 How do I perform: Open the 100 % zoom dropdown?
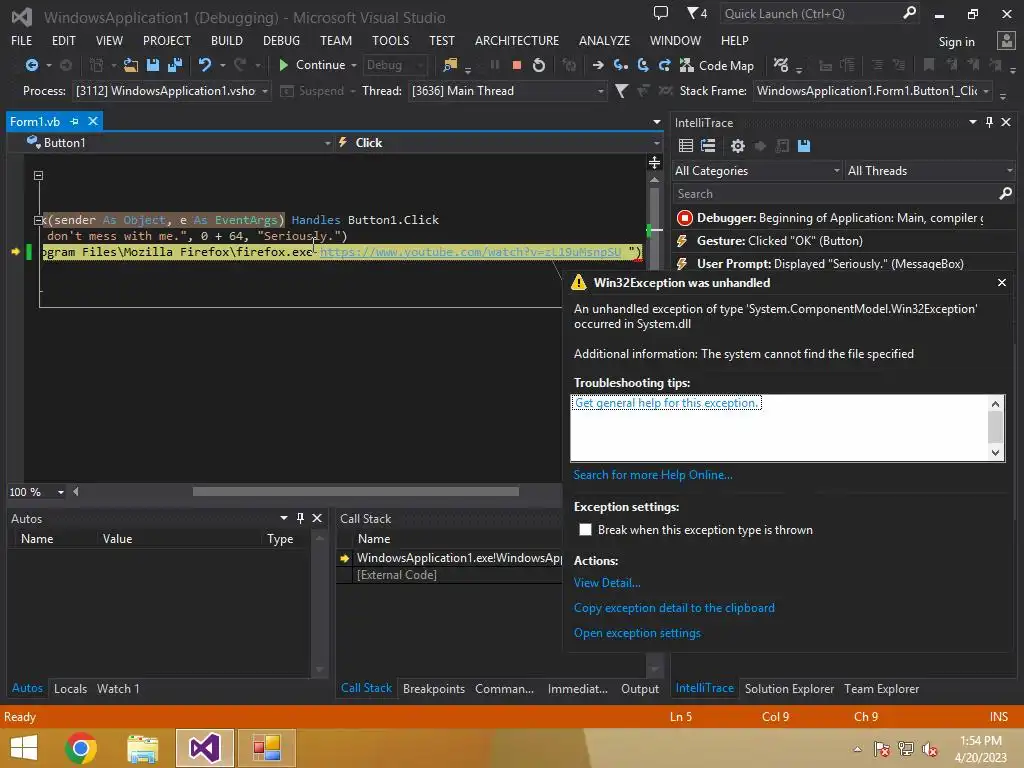pyautogui.click(x=60, y=492)
